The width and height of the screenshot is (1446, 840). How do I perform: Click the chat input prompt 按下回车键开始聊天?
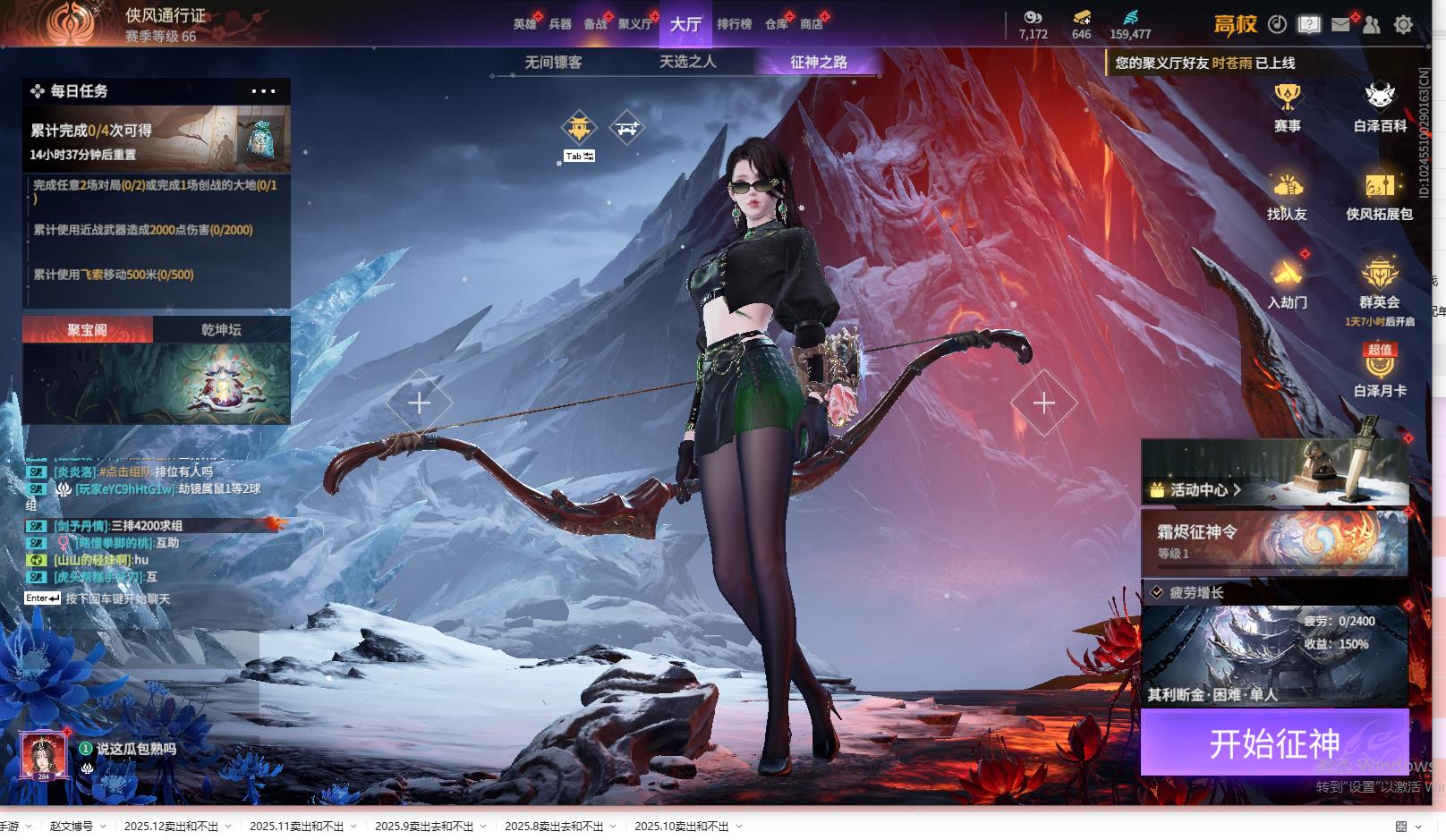pyautogui.click(x=117, y=598)
